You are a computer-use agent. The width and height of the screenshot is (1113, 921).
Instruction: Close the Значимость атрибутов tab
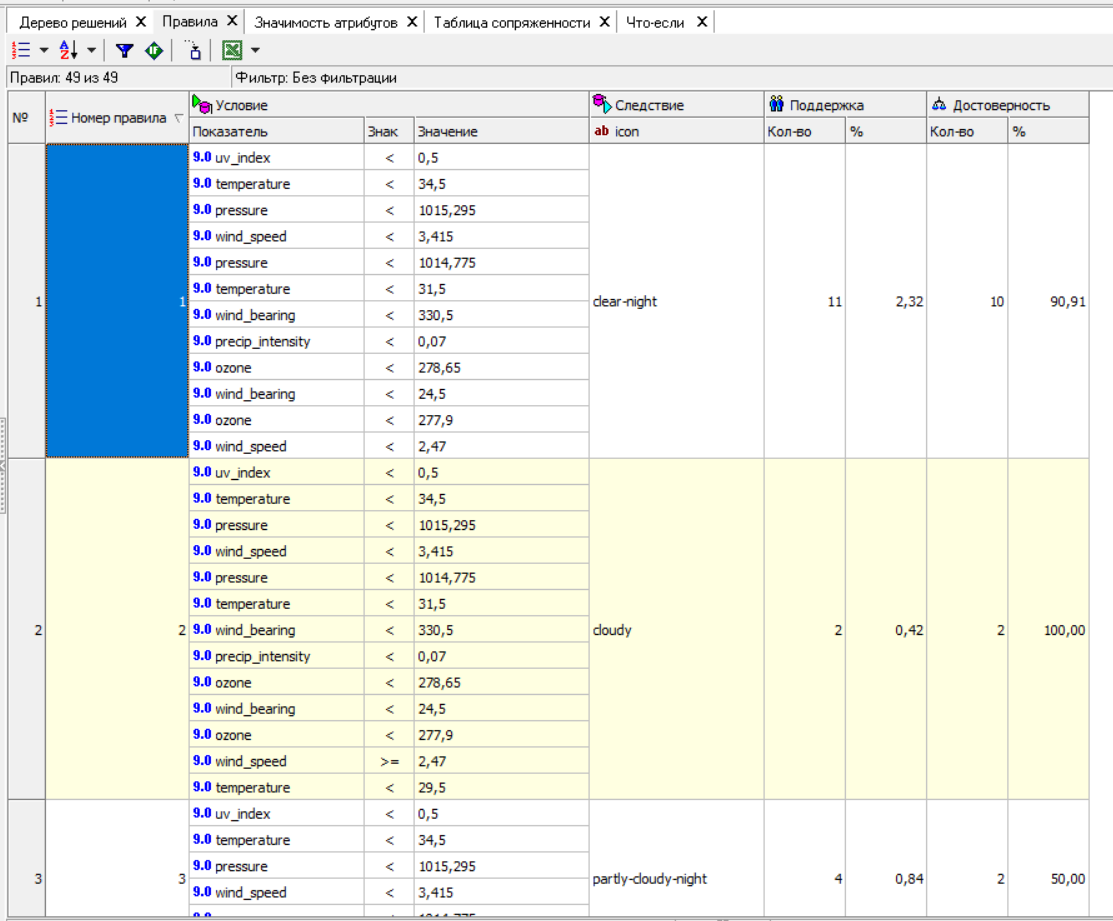[412, 22]
